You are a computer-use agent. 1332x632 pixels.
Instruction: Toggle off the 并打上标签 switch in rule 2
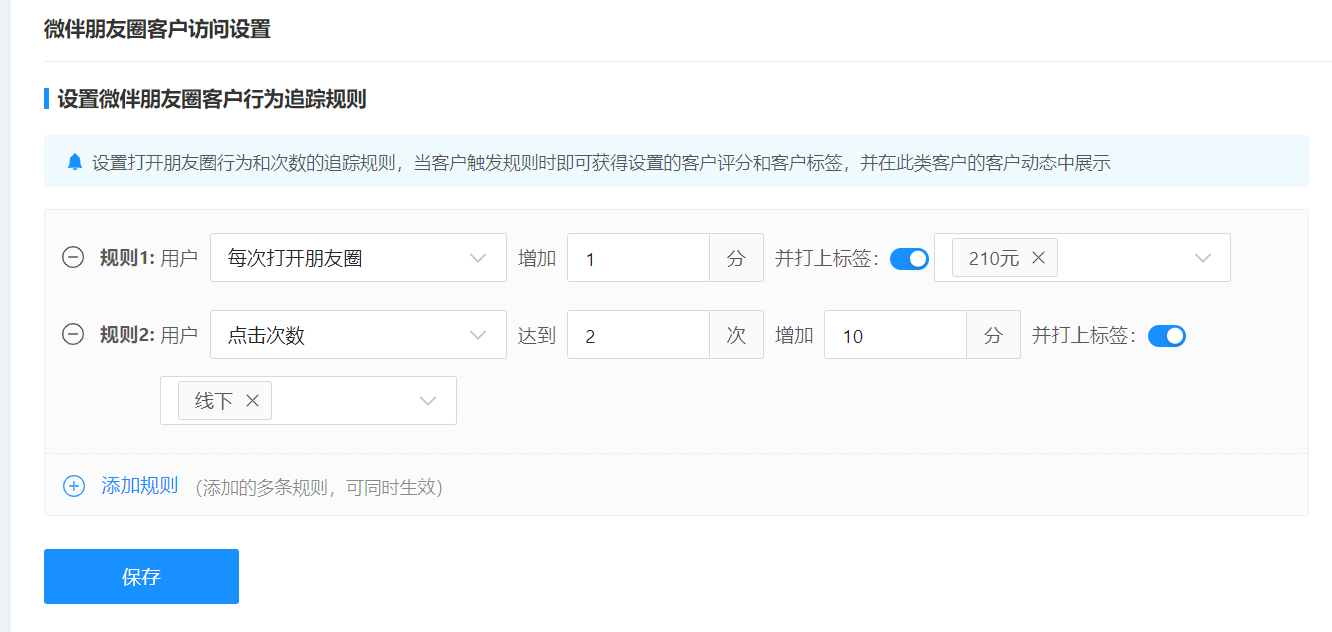(x=1166, y=336)
